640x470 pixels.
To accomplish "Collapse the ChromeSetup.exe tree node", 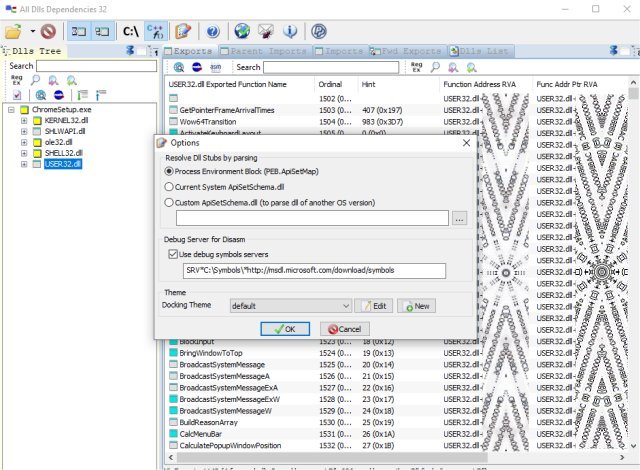I will click(x=11, y=110).
